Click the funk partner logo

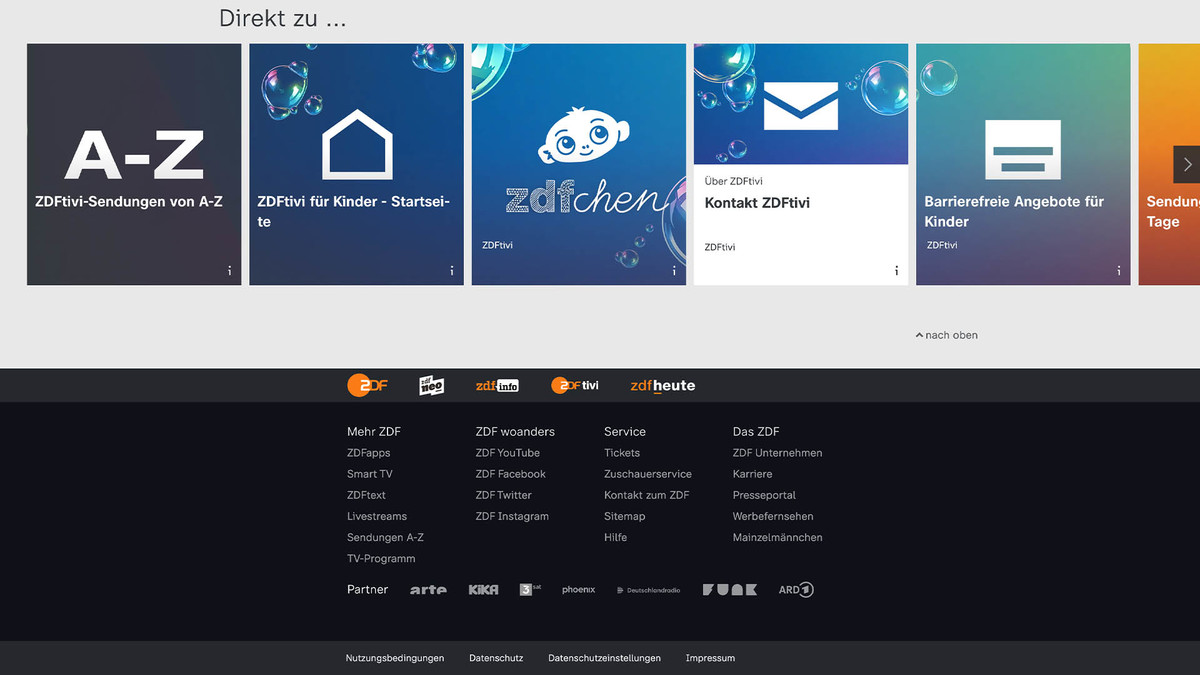[x=729, y=589]
